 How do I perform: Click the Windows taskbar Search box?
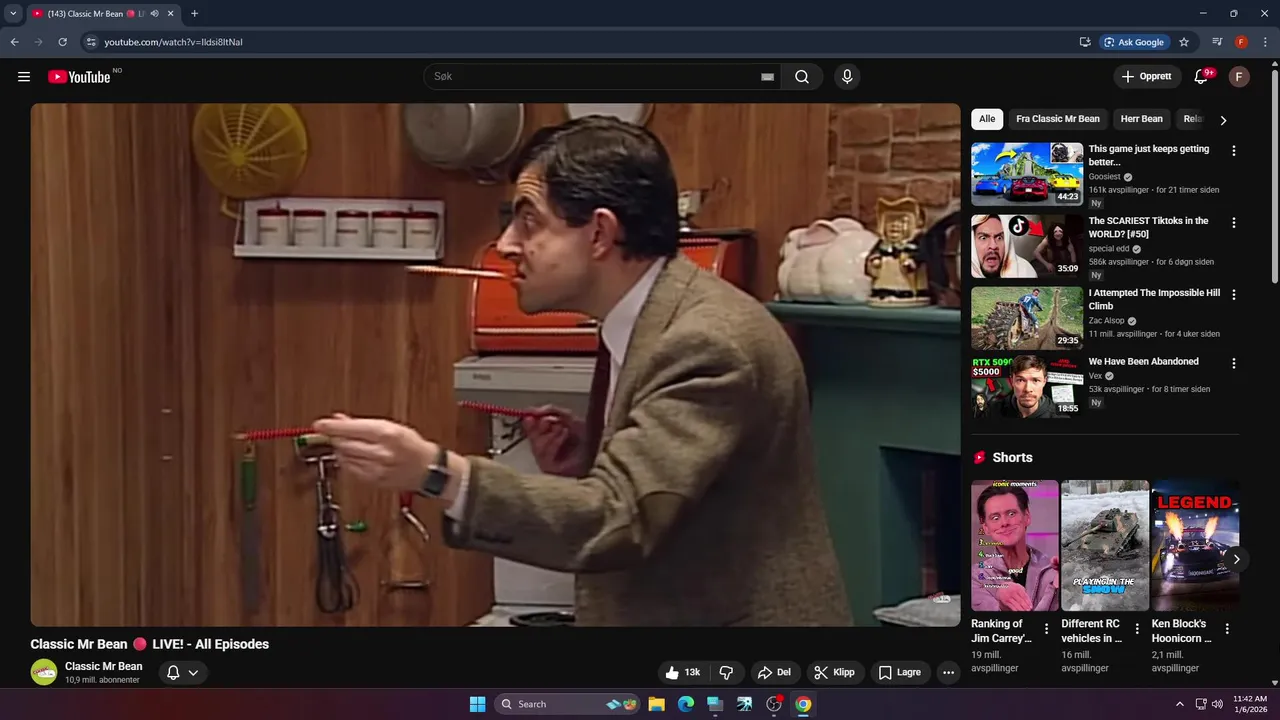(x=568, y=704)
